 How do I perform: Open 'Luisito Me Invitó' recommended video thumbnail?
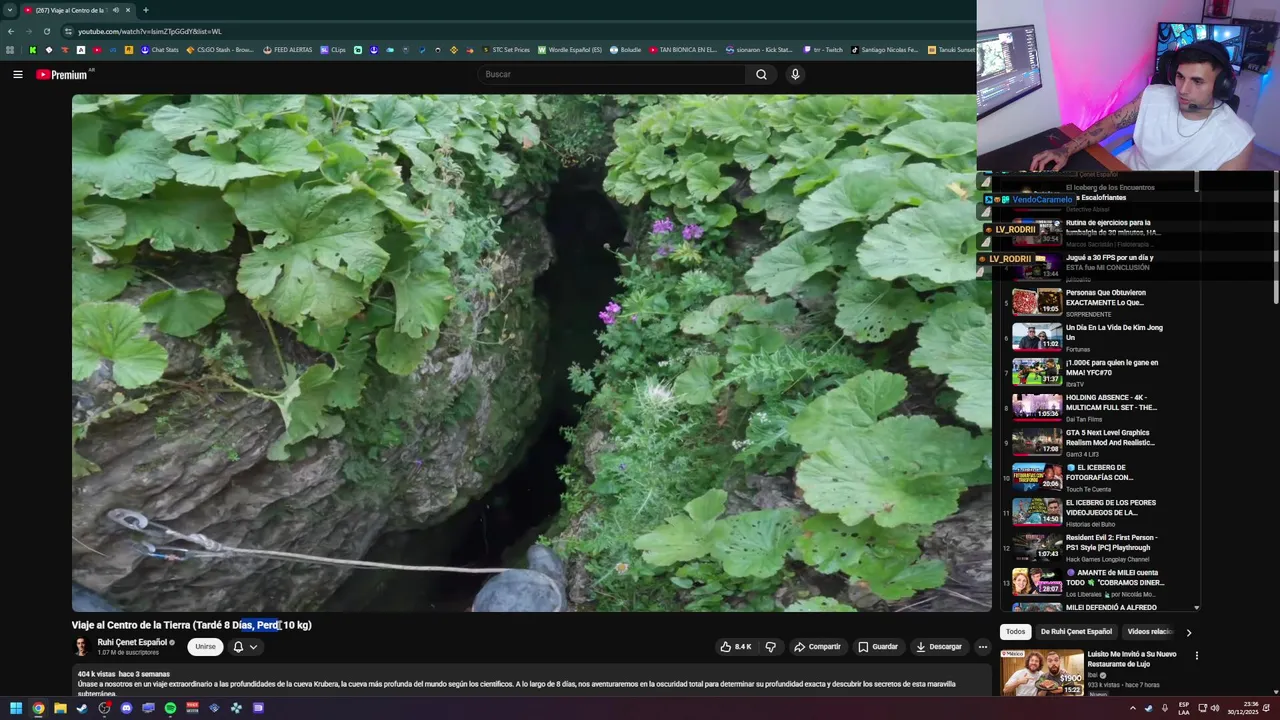(1042, 672)
